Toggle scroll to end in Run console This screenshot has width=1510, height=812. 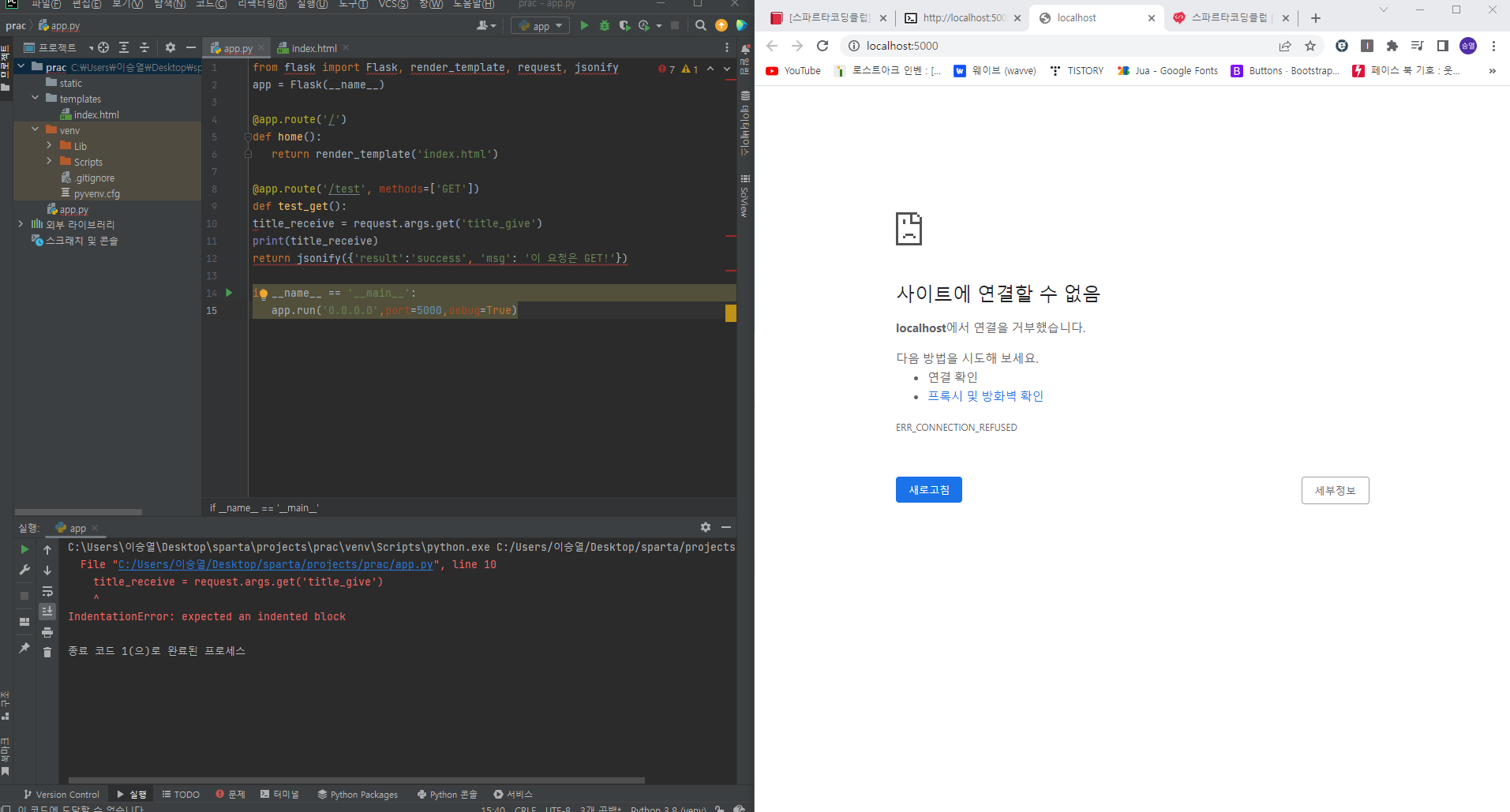click(47, 612)
